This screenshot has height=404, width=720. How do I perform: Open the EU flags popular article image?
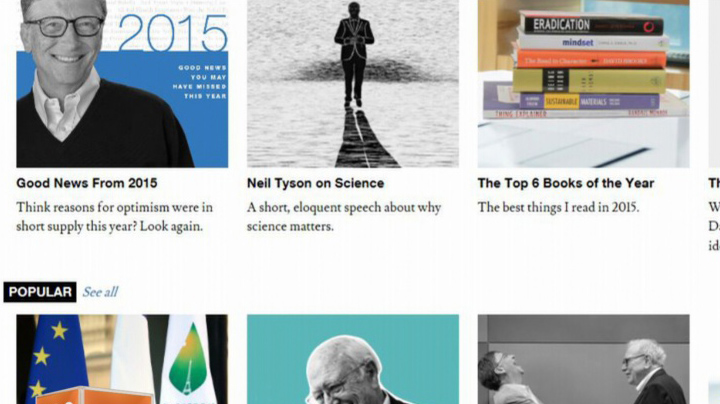[x=122, y=359]
